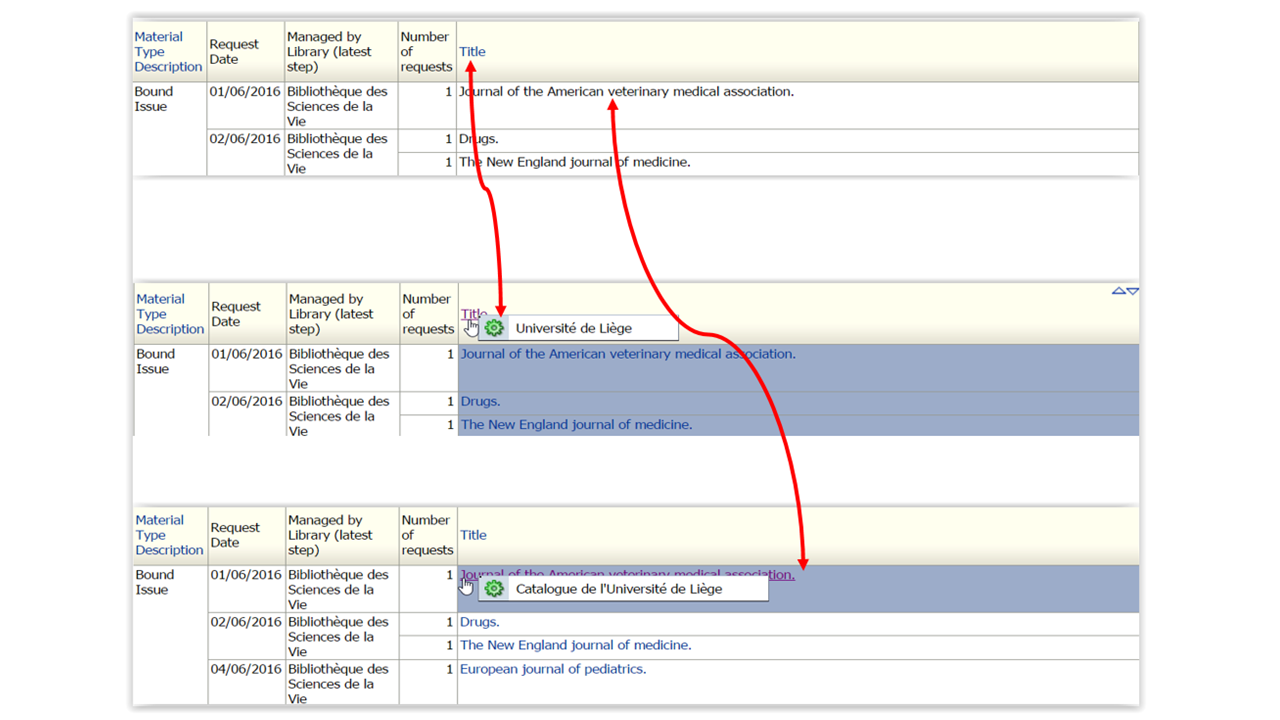1280x720 pixels.
Task: Choose the Université de Liège popup menu entry
Action: 578,328
